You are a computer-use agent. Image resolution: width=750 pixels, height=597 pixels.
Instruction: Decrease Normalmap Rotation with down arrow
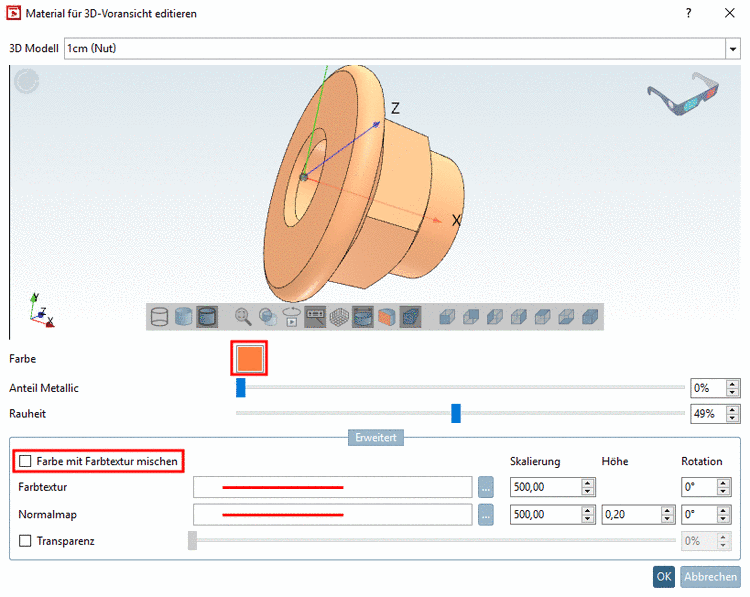coord(723,519)
